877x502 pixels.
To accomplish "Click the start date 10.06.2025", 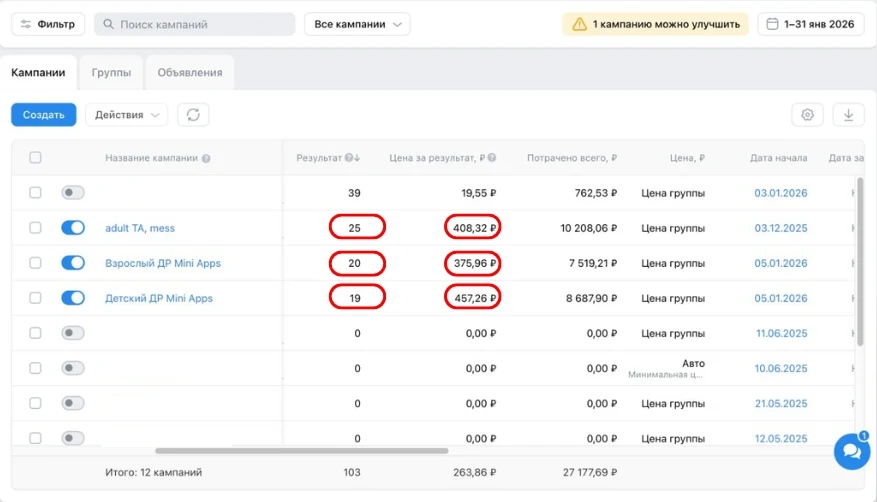I will point(781,368).
